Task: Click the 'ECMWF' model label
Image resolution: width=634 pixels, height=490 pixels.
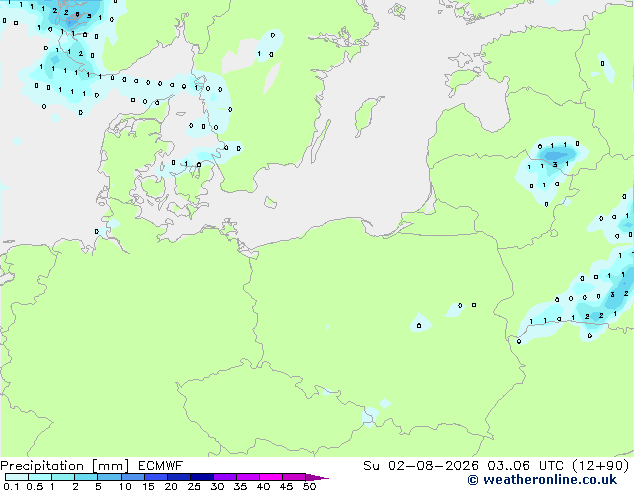Action: tap(160, 466)
